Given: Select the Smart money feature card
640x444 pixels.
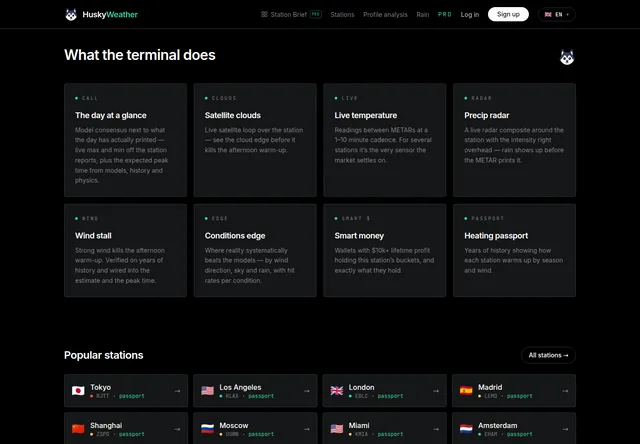Looking at the screenshot, I should [384, 250].
